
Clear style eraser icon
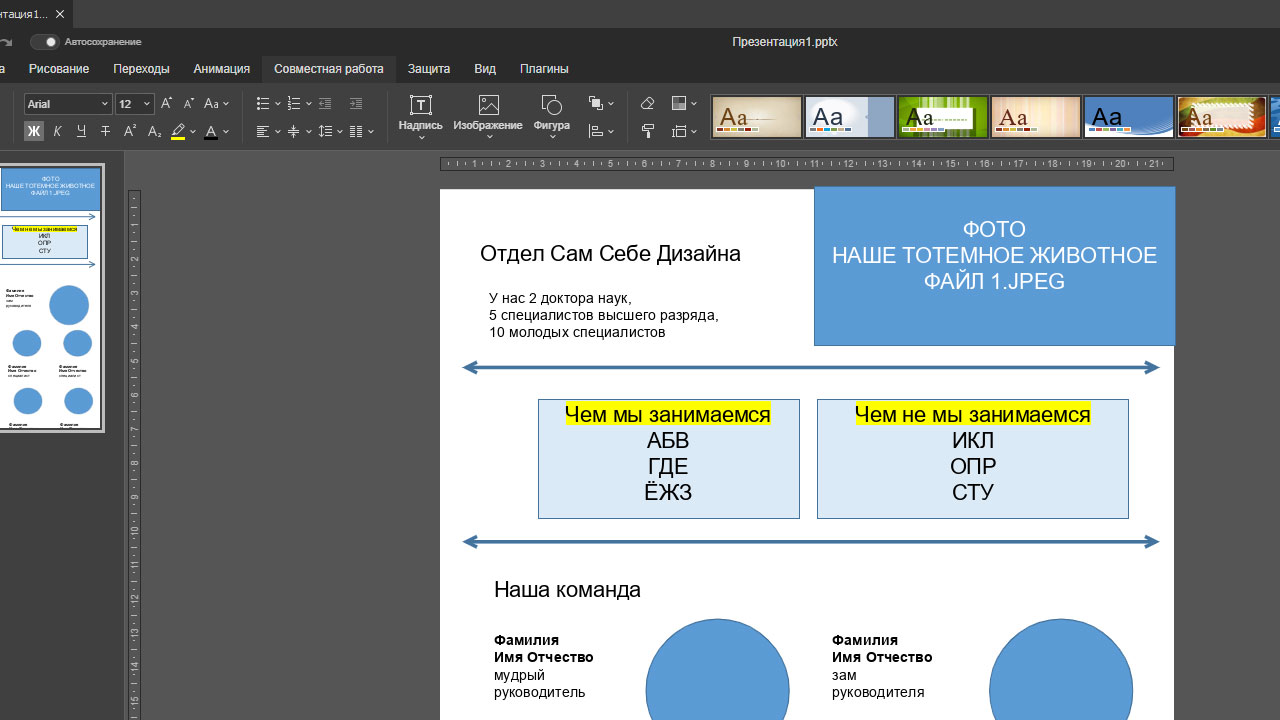tap(647, 104)
